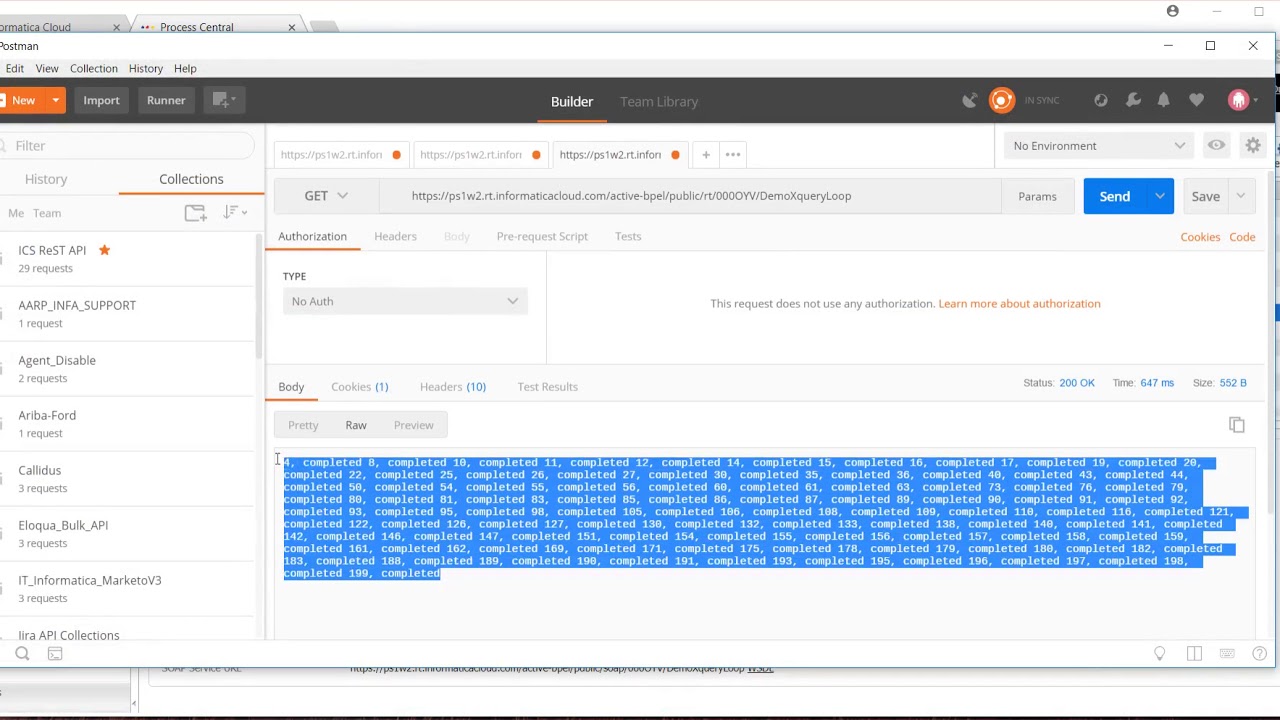Click the environment quick look eye icon

point(1216,146)
